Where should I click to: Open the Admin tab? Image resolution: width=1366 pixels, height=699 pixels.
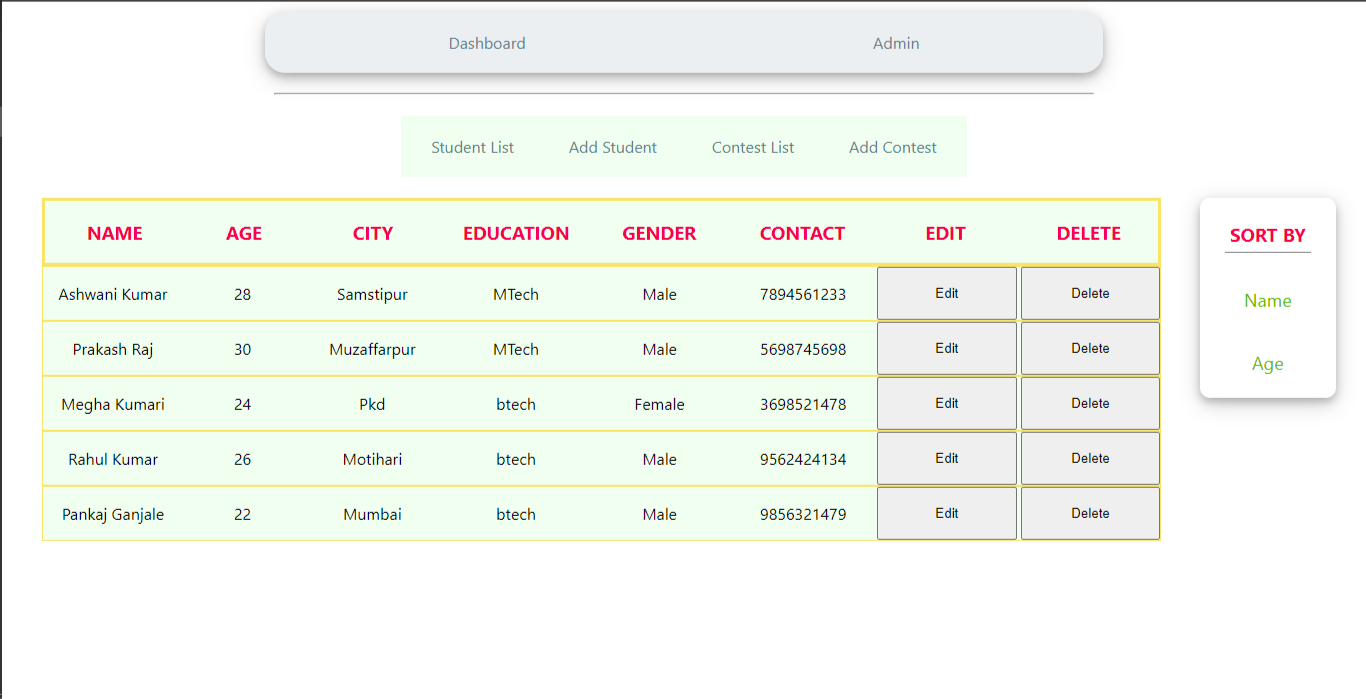895,43
